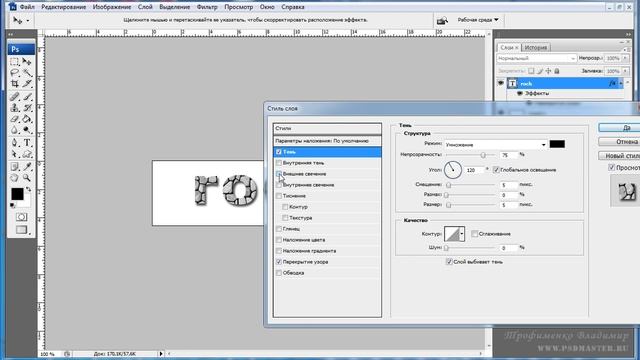The image size is (640, 360).
Task: Open the Изображение menu
Action: click(x=112, y=7)
